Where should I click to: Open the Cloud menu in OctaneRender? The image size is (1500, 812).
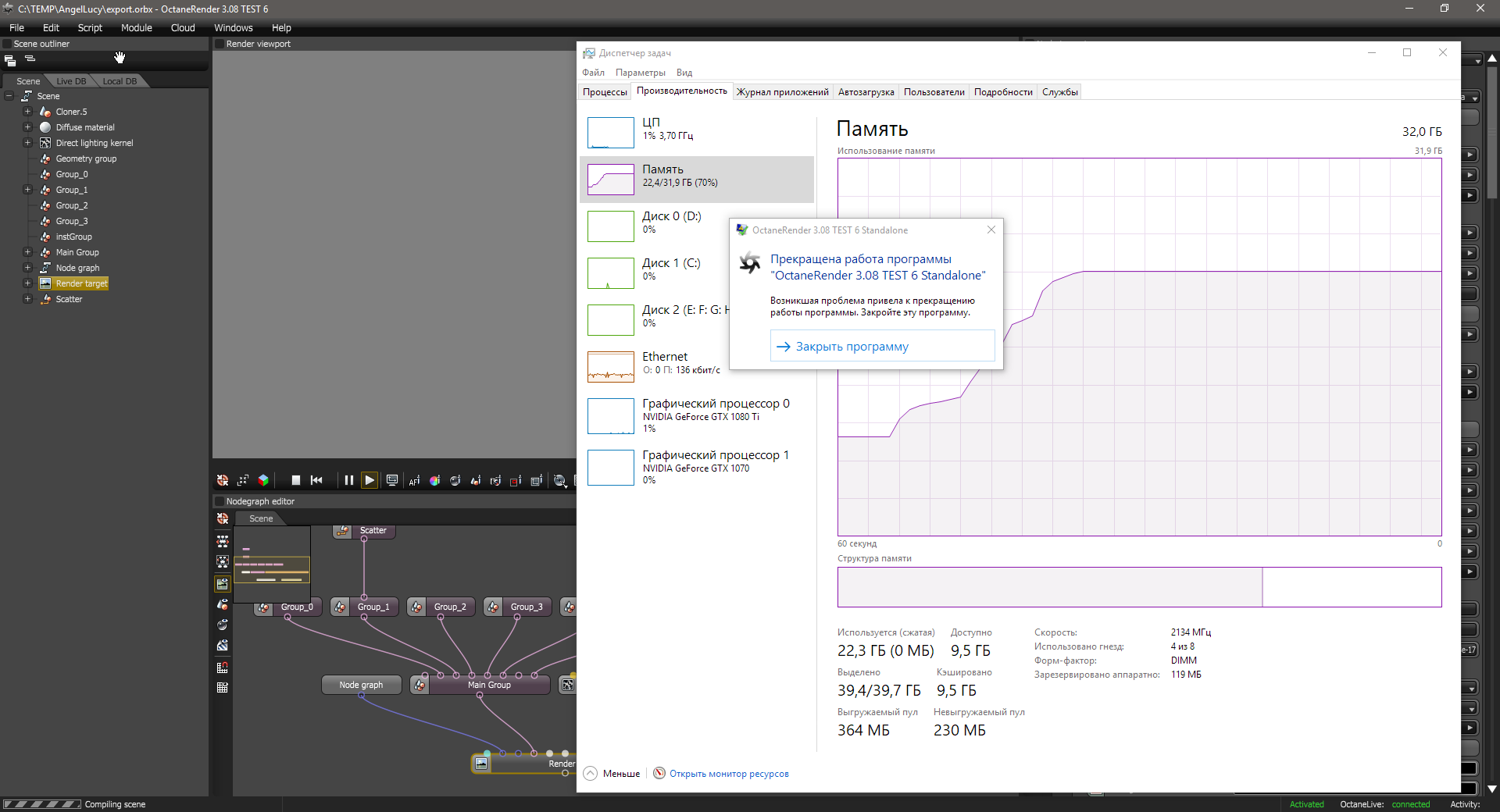coord(183,28)
